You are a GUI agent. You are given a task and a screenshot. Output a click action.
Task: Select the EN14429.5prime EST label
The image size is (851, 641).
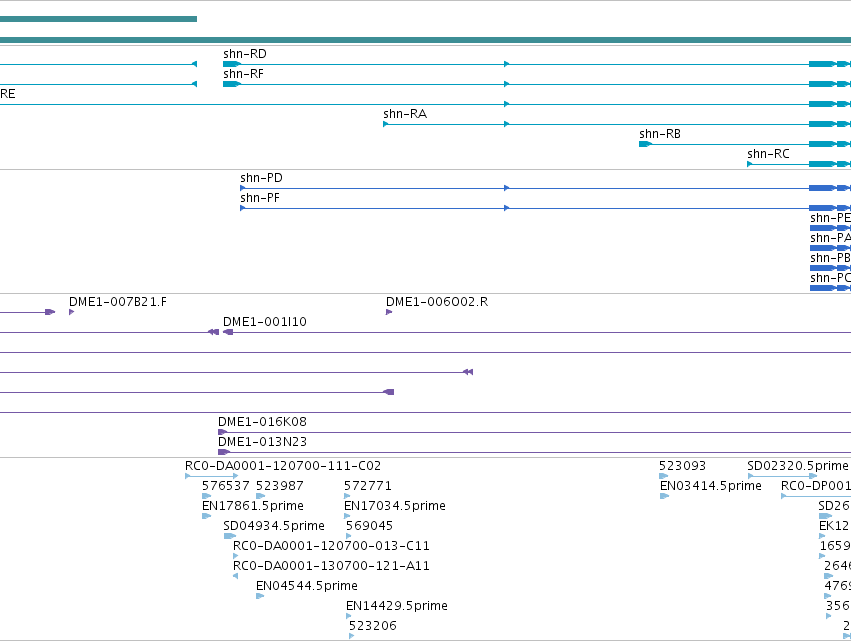point(397,606)
